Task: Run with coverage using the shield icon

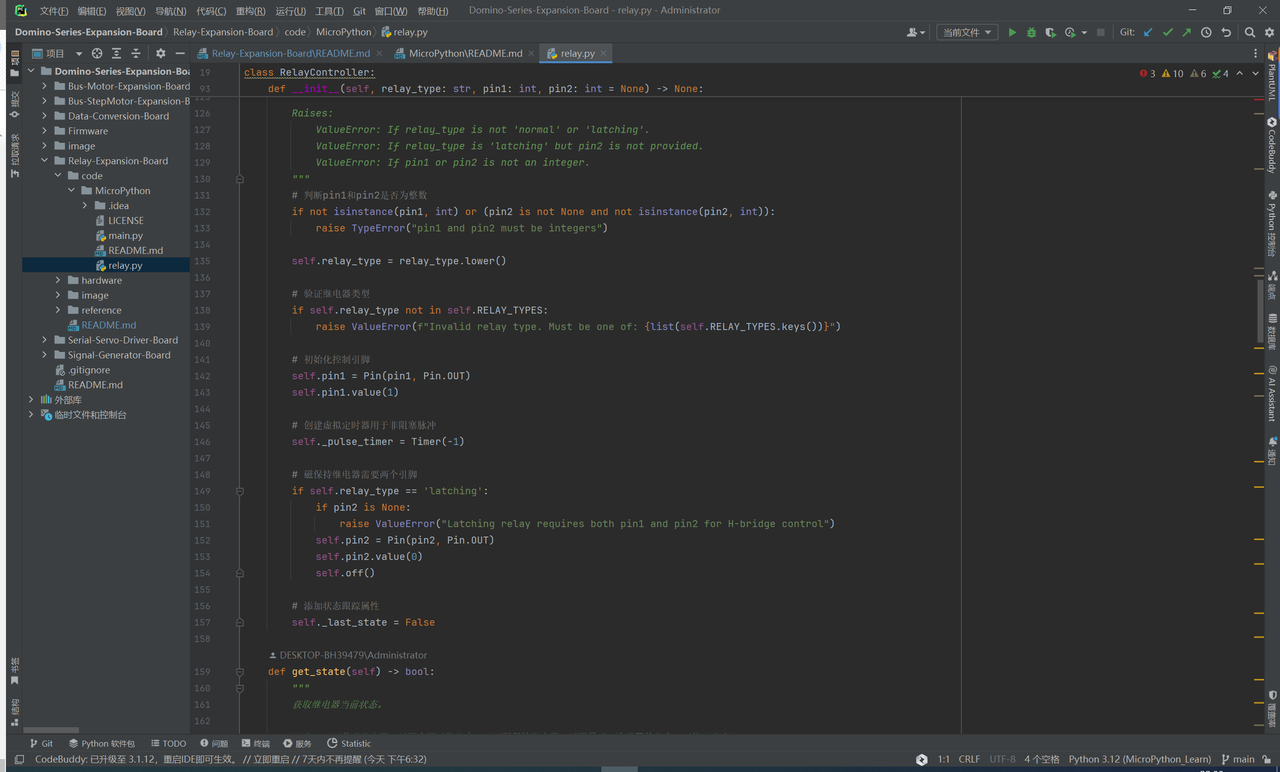Action: click(x=1050, y=32)
